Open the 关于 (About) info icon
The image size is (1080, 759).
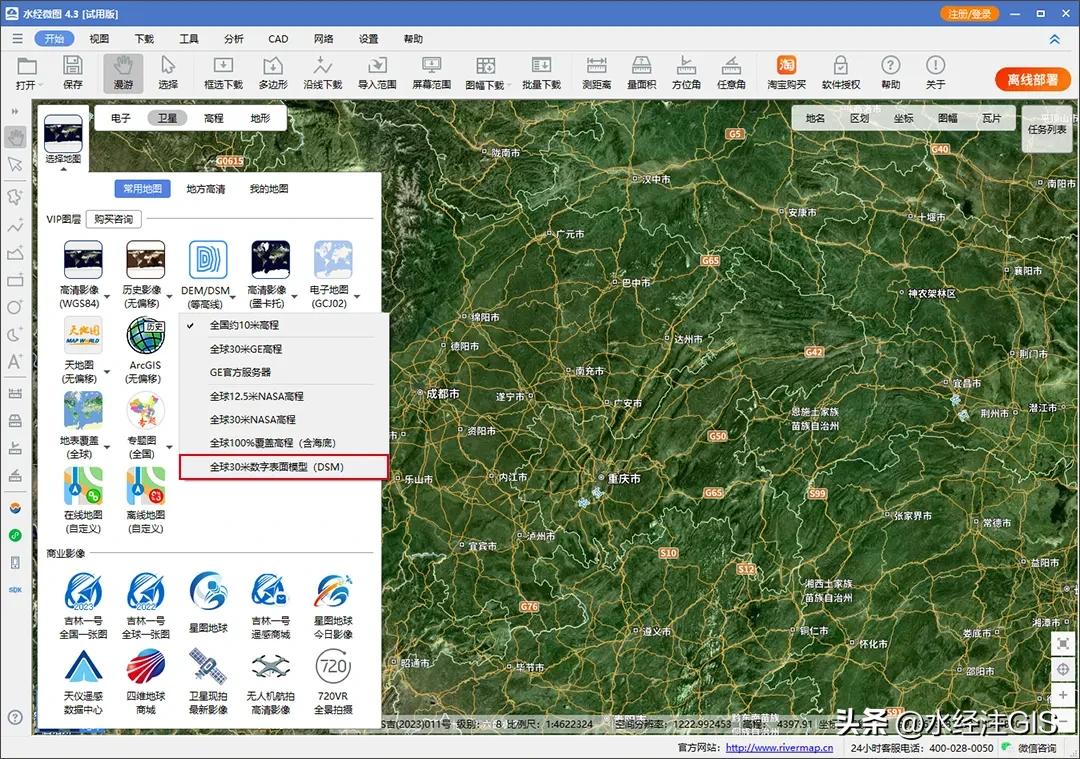[935, 72]
